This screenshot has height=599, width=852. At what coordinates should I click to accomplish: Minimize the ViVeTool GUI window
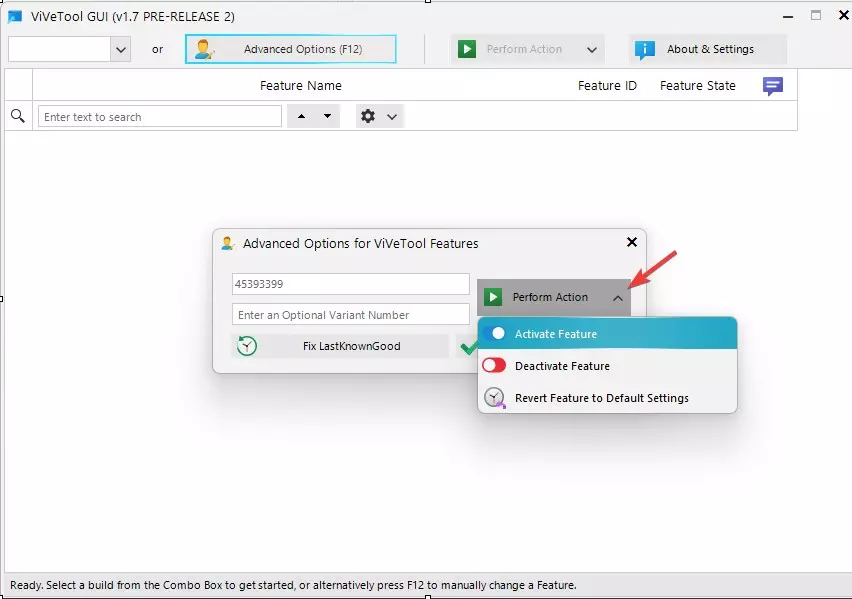(x=788, y=17)
